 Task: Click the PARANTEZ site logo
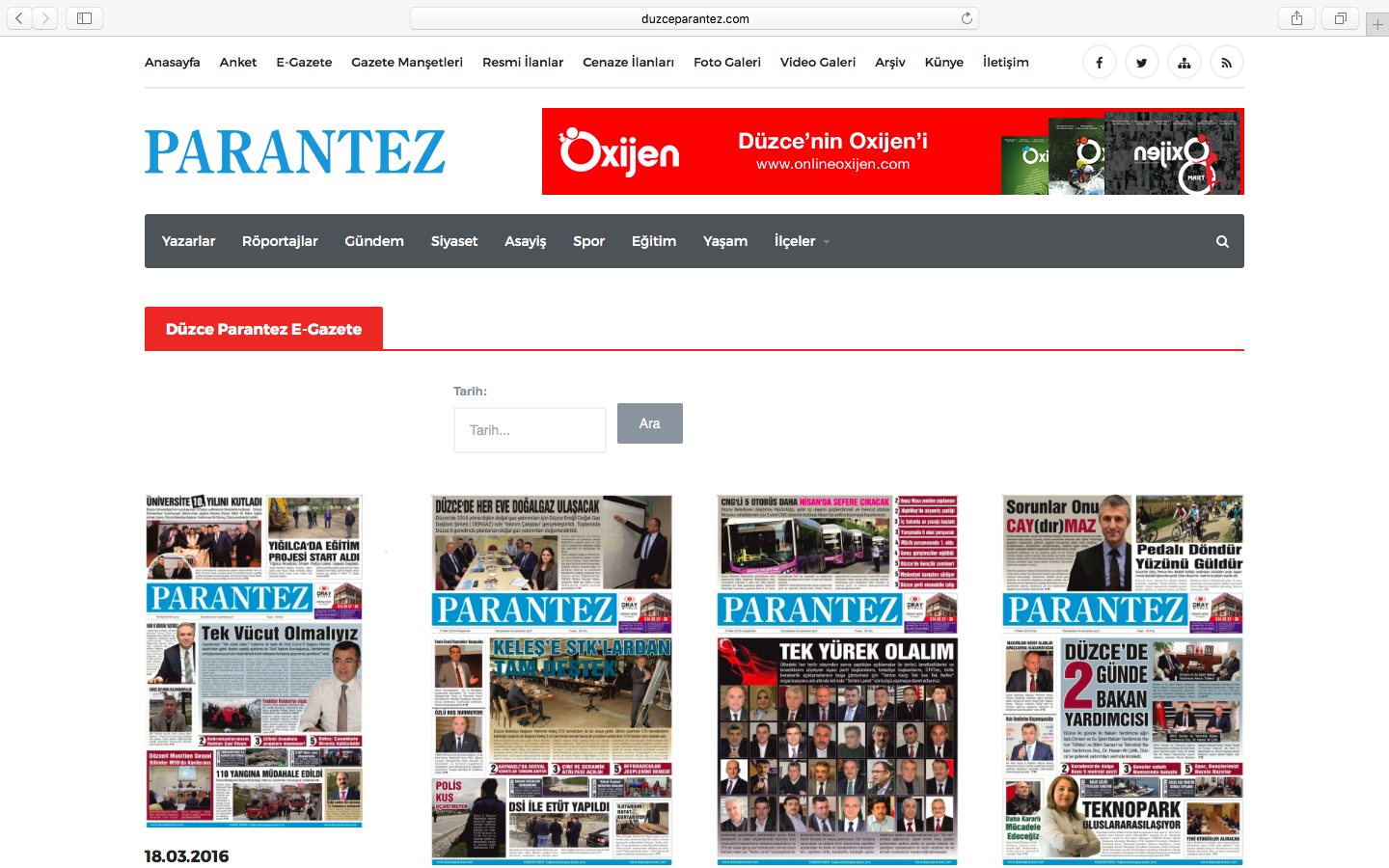(295, 151)
